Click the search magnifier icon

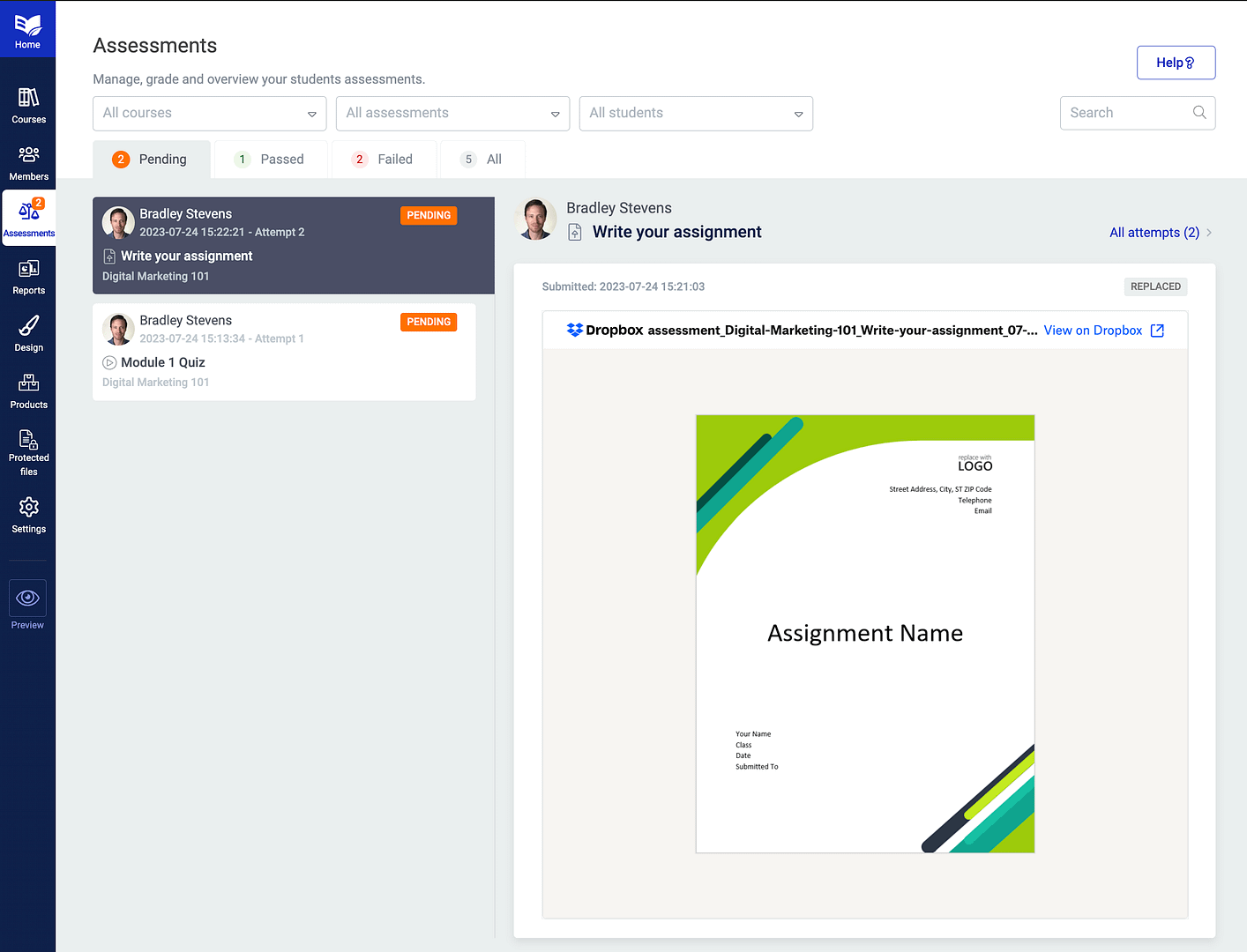tap(1198, 112)
